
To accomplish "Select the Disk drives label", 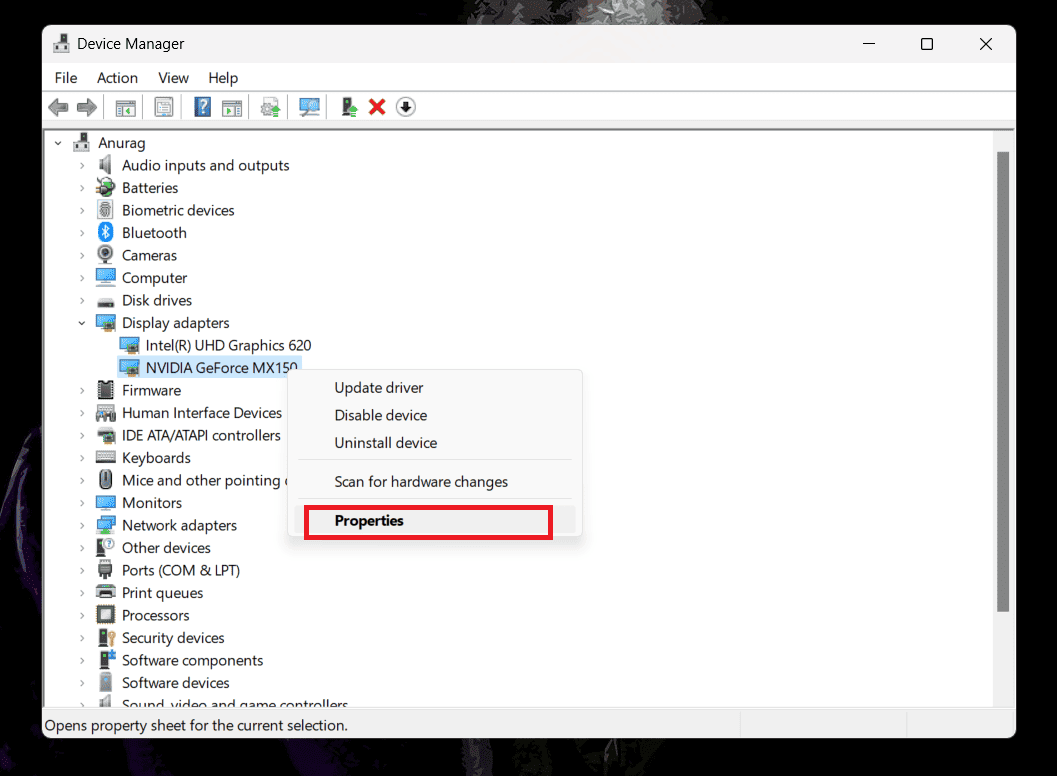I will (x=157, y=300).
